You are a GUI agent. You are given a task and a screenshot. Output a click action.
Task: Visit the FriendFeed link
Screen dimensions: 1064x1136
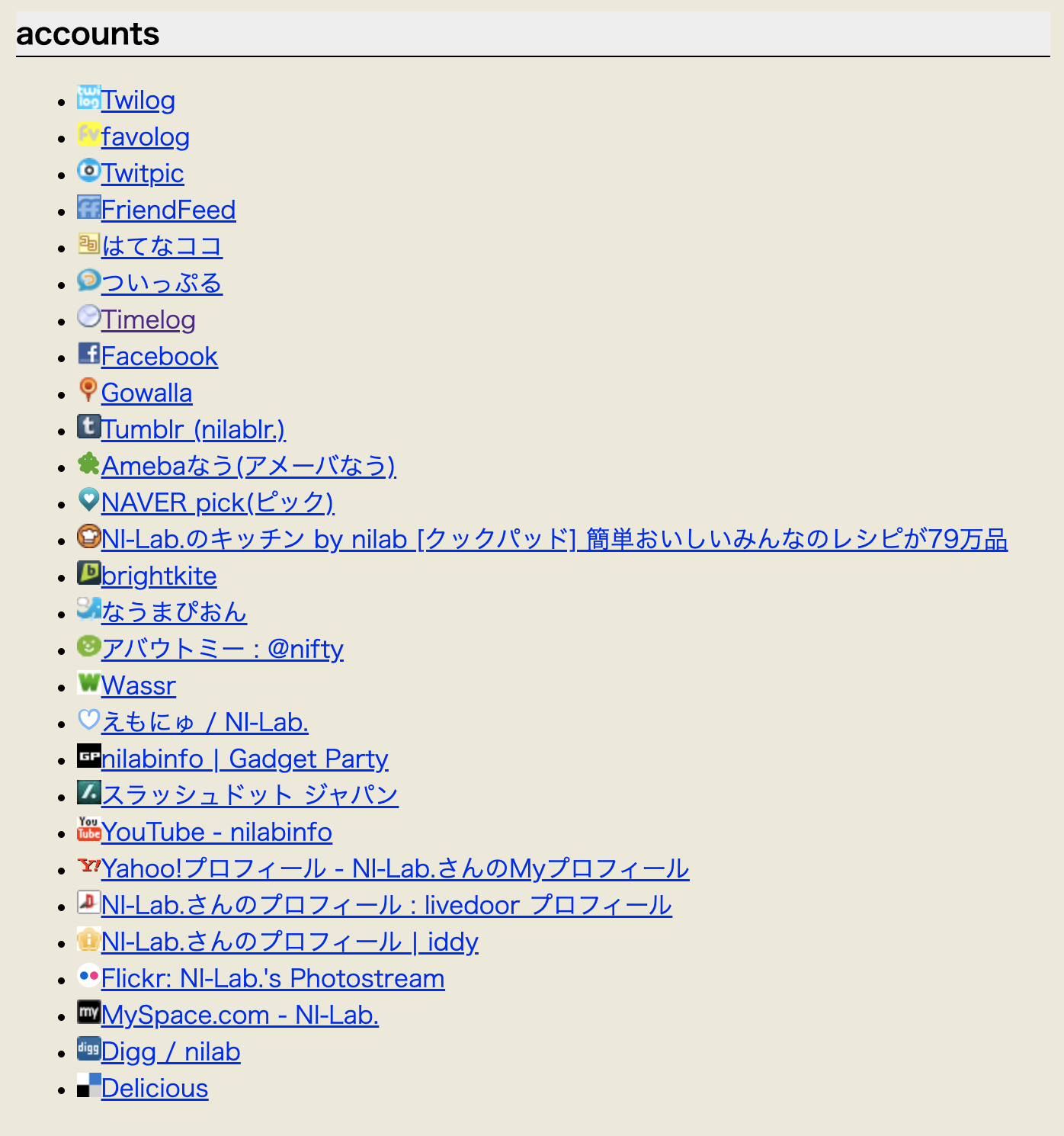168,210
